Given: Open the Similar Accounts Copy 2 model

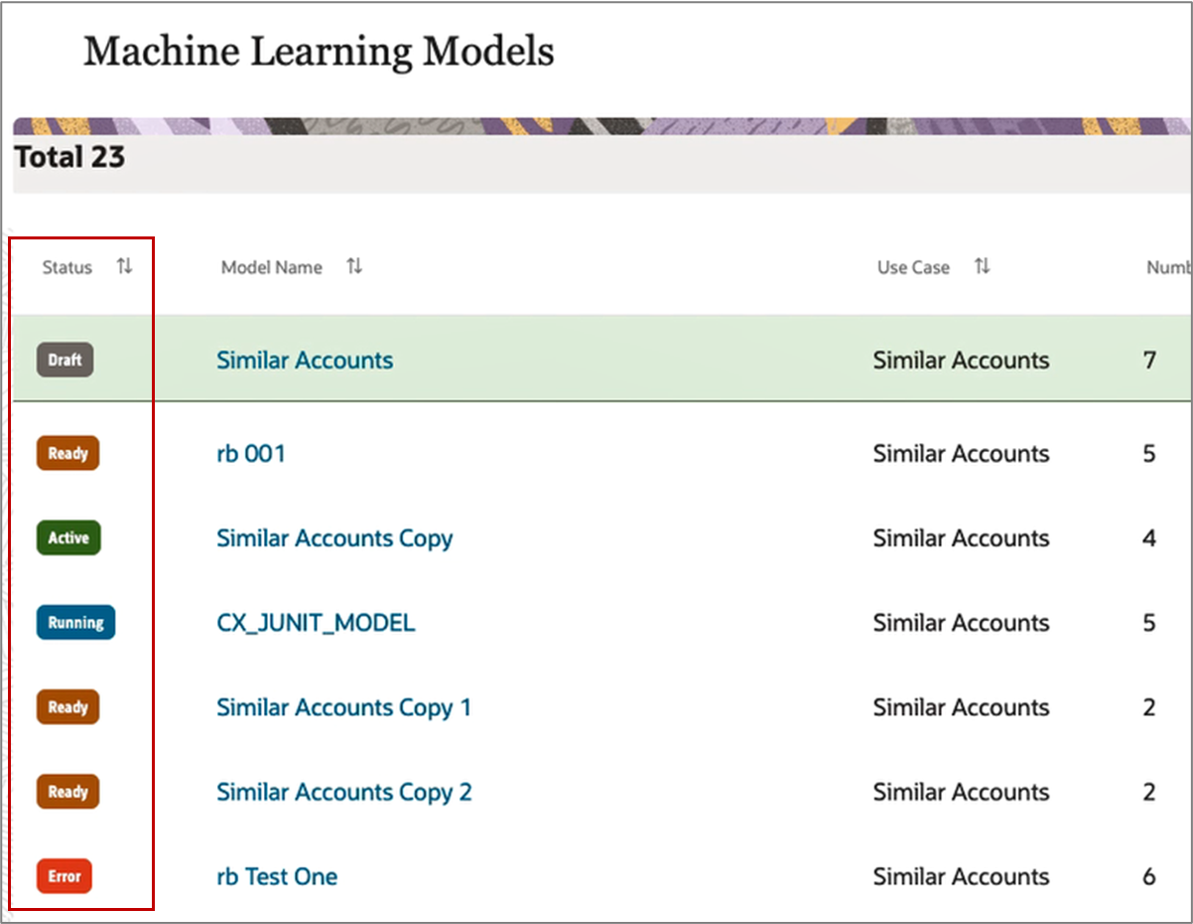Looking at the screenshot, I should coord(344,792).
